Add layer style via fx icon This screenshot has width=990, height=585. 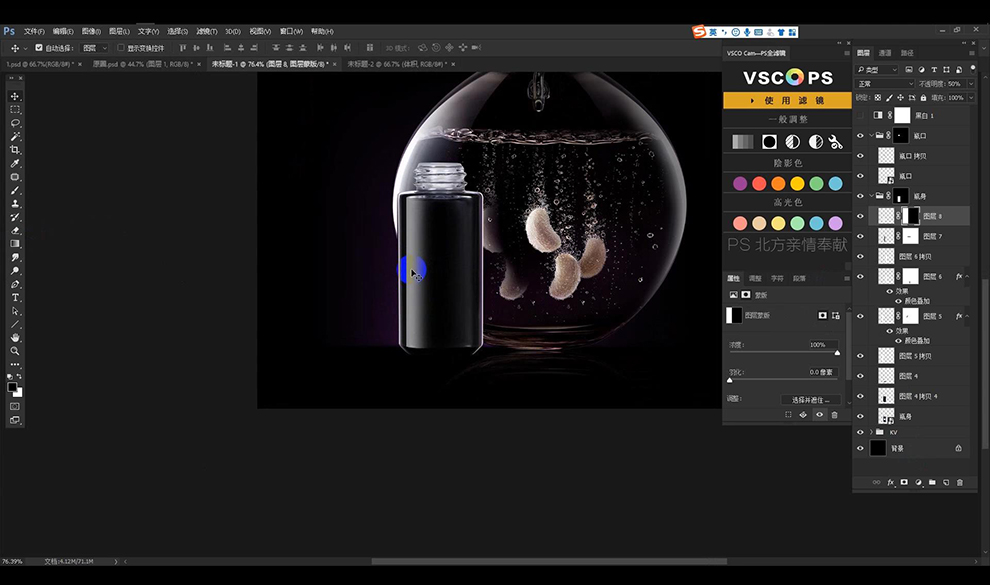[890, 482]
